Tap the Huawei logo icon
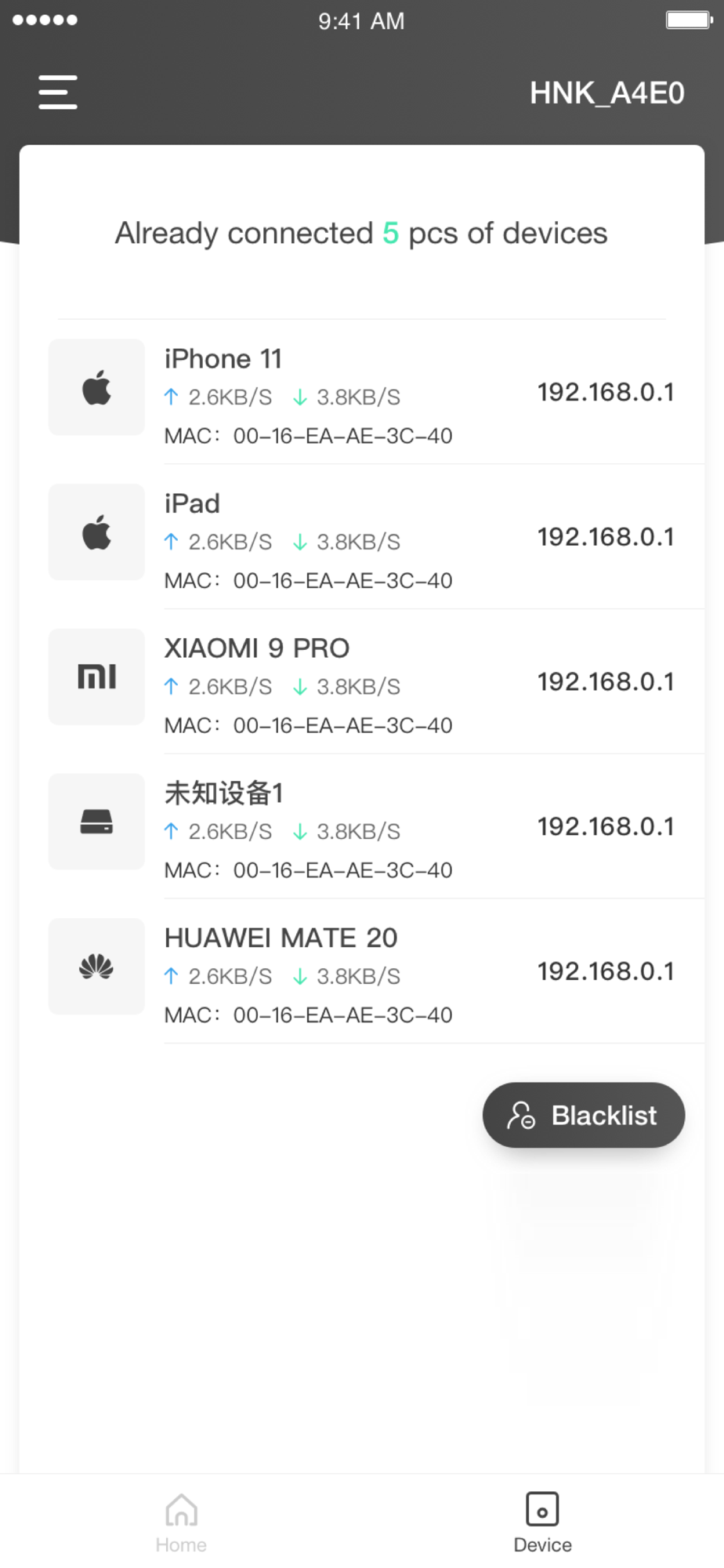Viewport: 724px width, 1568px height. click(96, 967)
